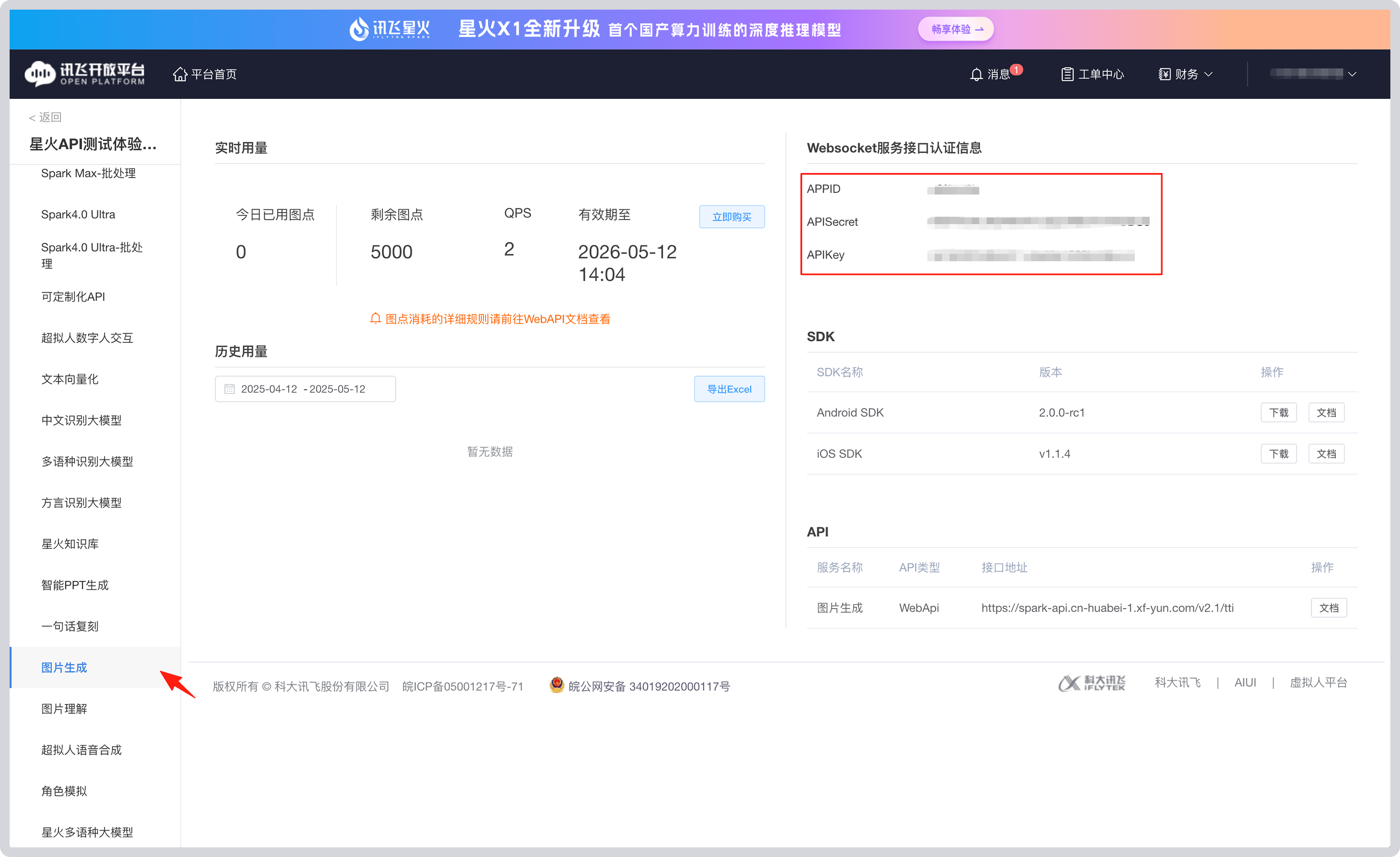
Task: Click 下载 for the Android SDK
Action: [1279, 412]
